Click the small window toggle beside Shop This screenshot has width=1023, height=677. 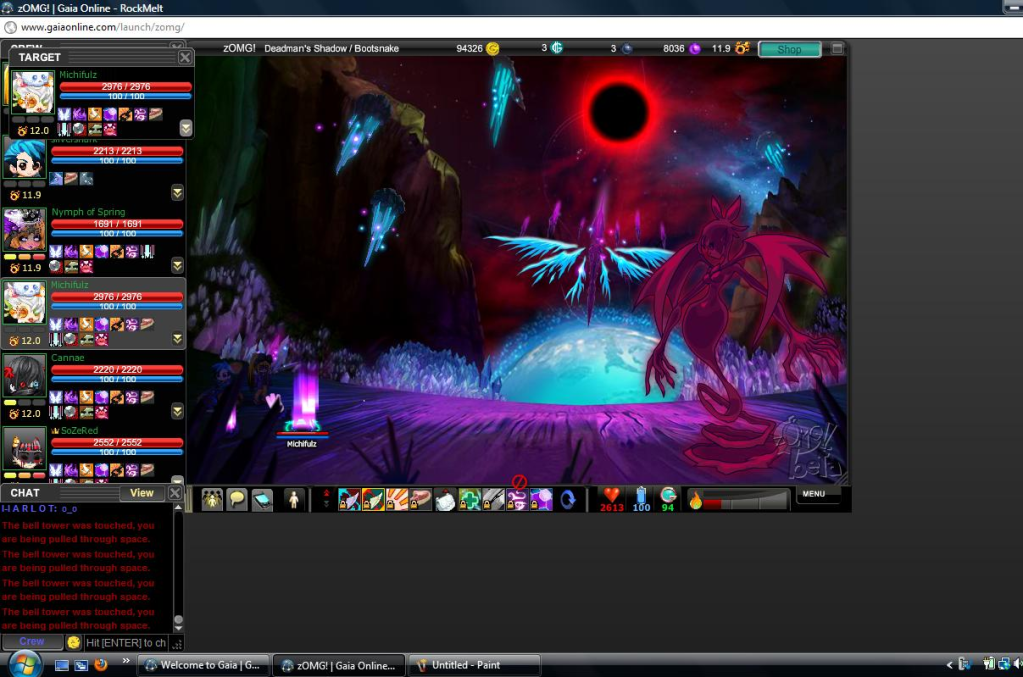point(837,48)
